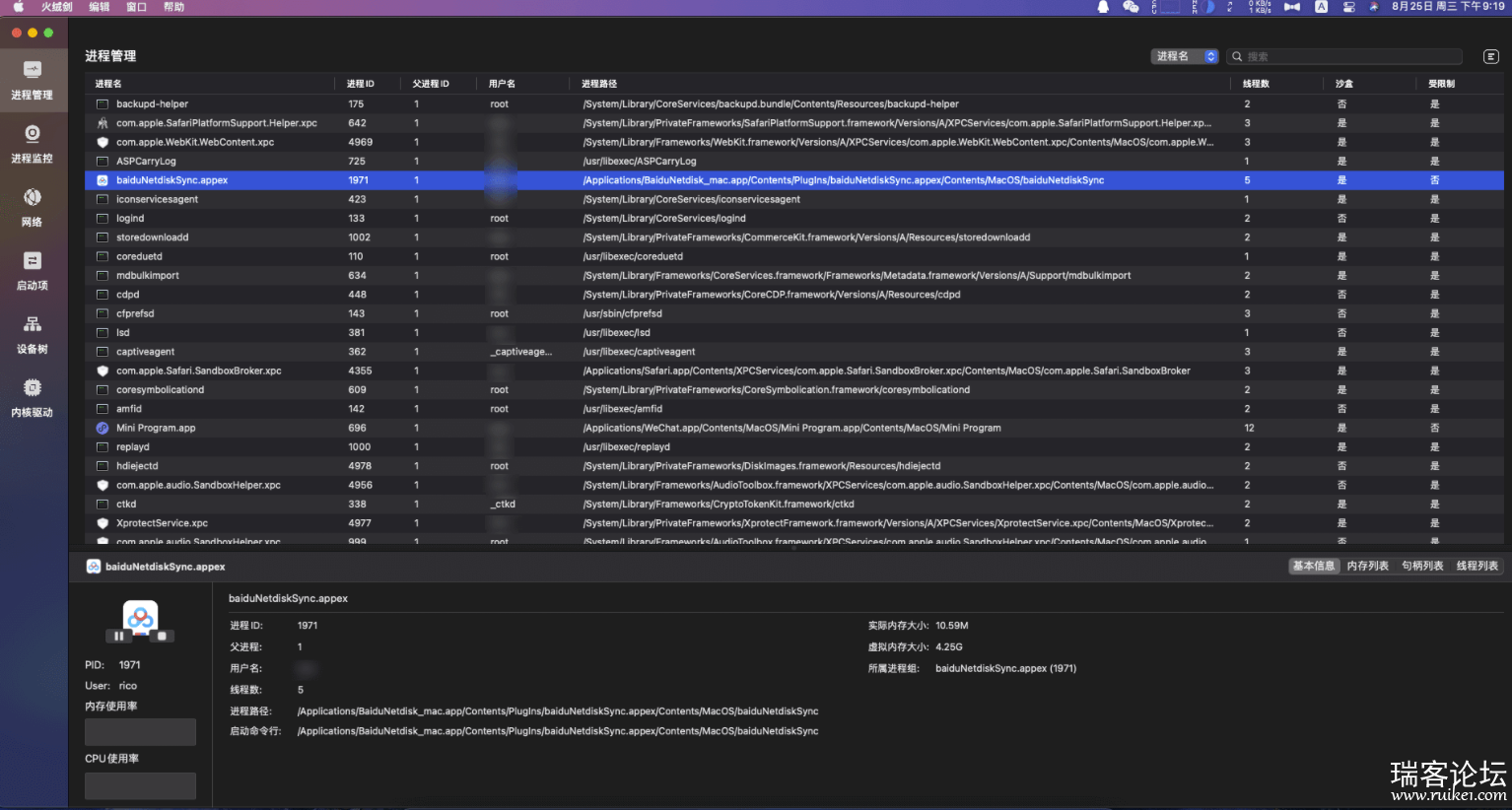
Task: Open the 进程名 filter dropdown
Action: (1185, 57)
